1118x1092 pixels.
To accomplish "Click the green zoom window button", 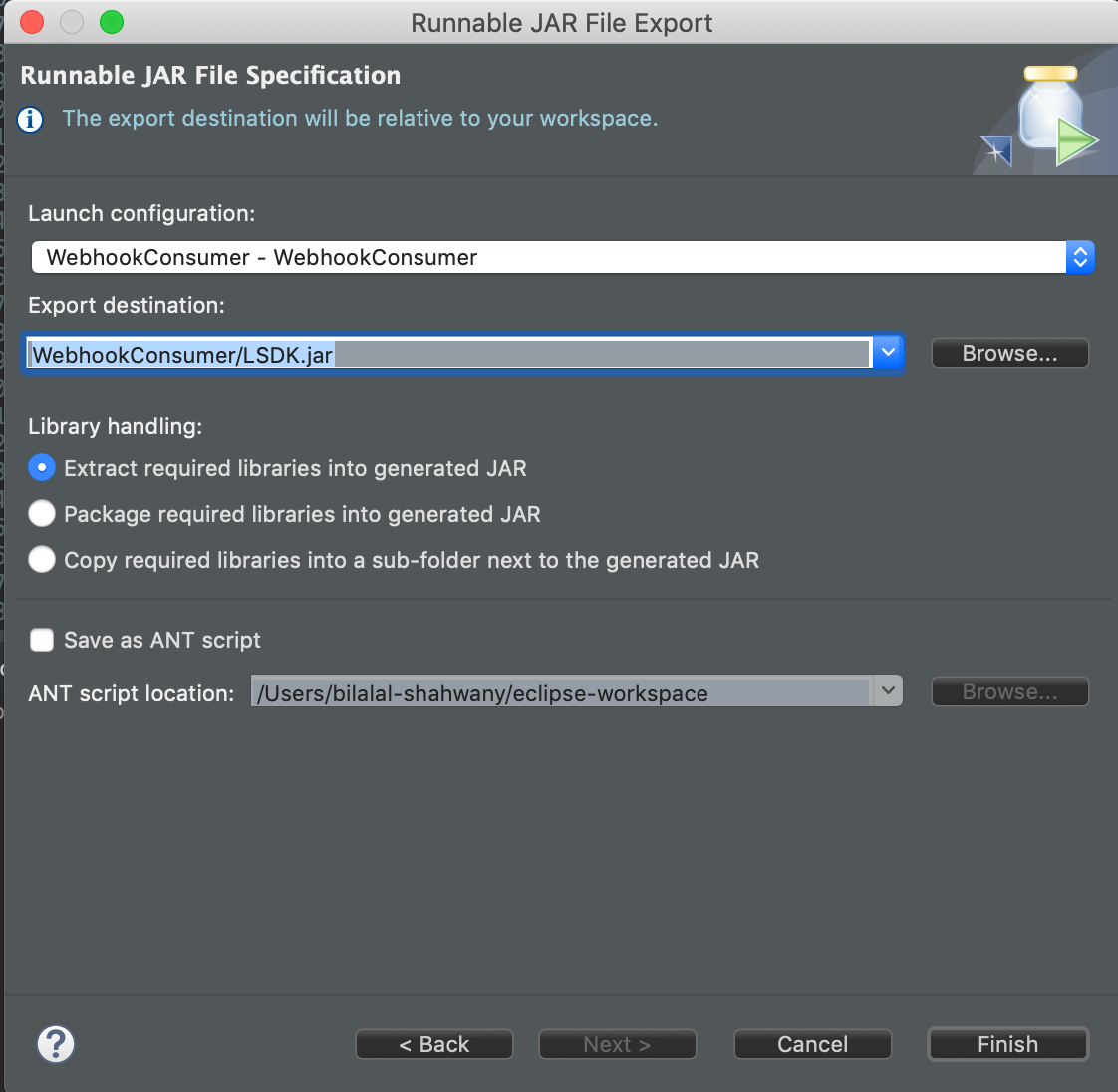I will 112,22.
